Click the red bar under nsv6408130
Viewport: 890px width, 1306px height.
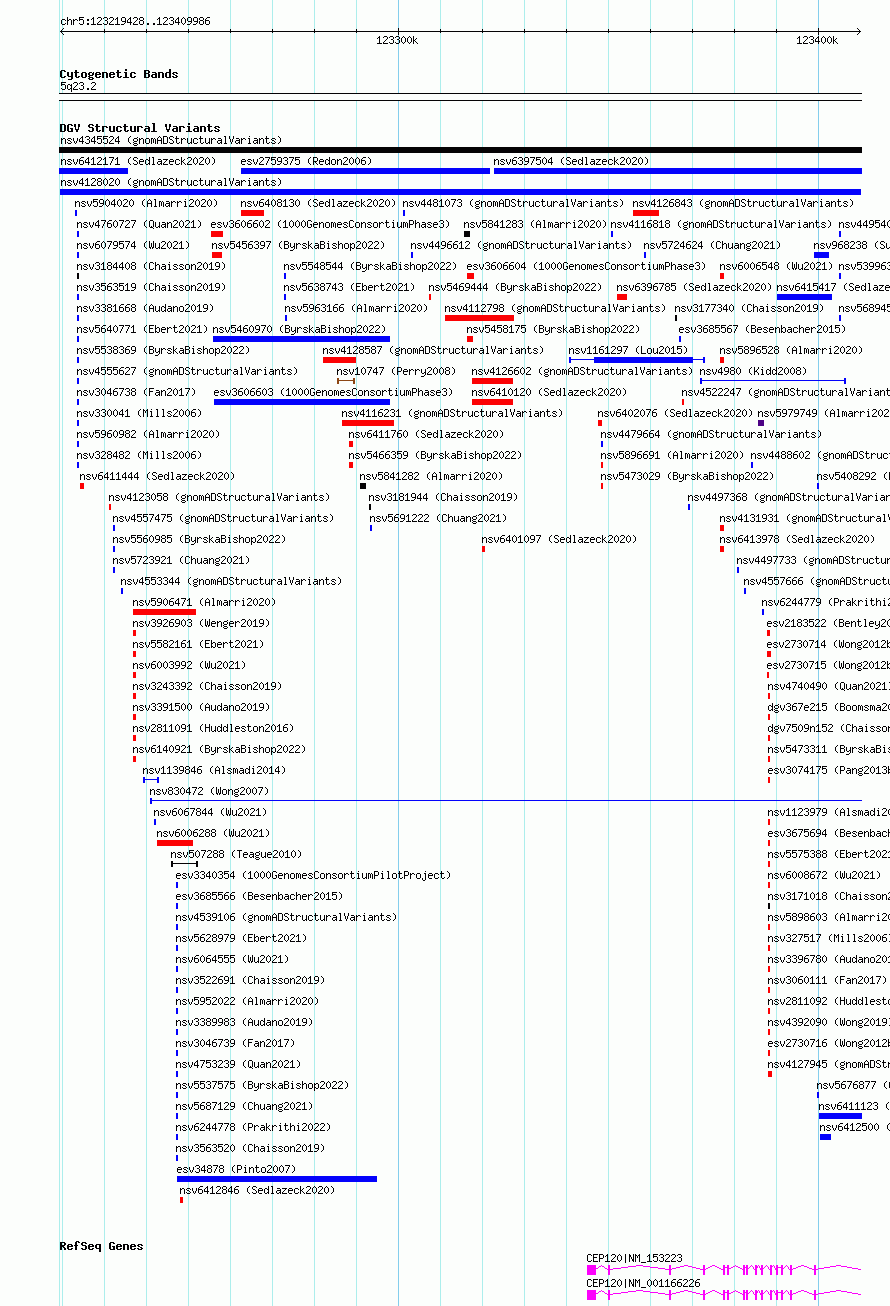tap(252, 213)
